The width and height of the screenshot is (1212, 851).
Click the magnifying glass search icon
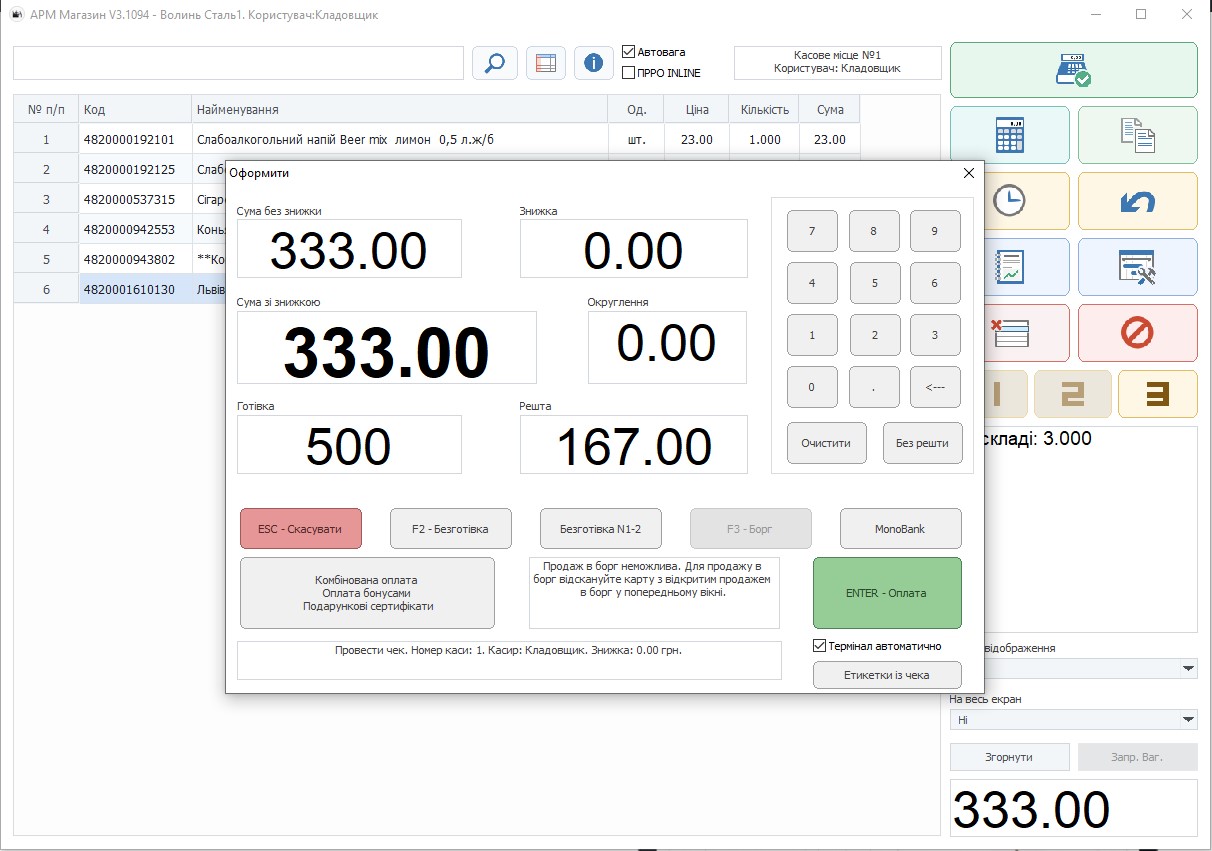pos(494,63)
